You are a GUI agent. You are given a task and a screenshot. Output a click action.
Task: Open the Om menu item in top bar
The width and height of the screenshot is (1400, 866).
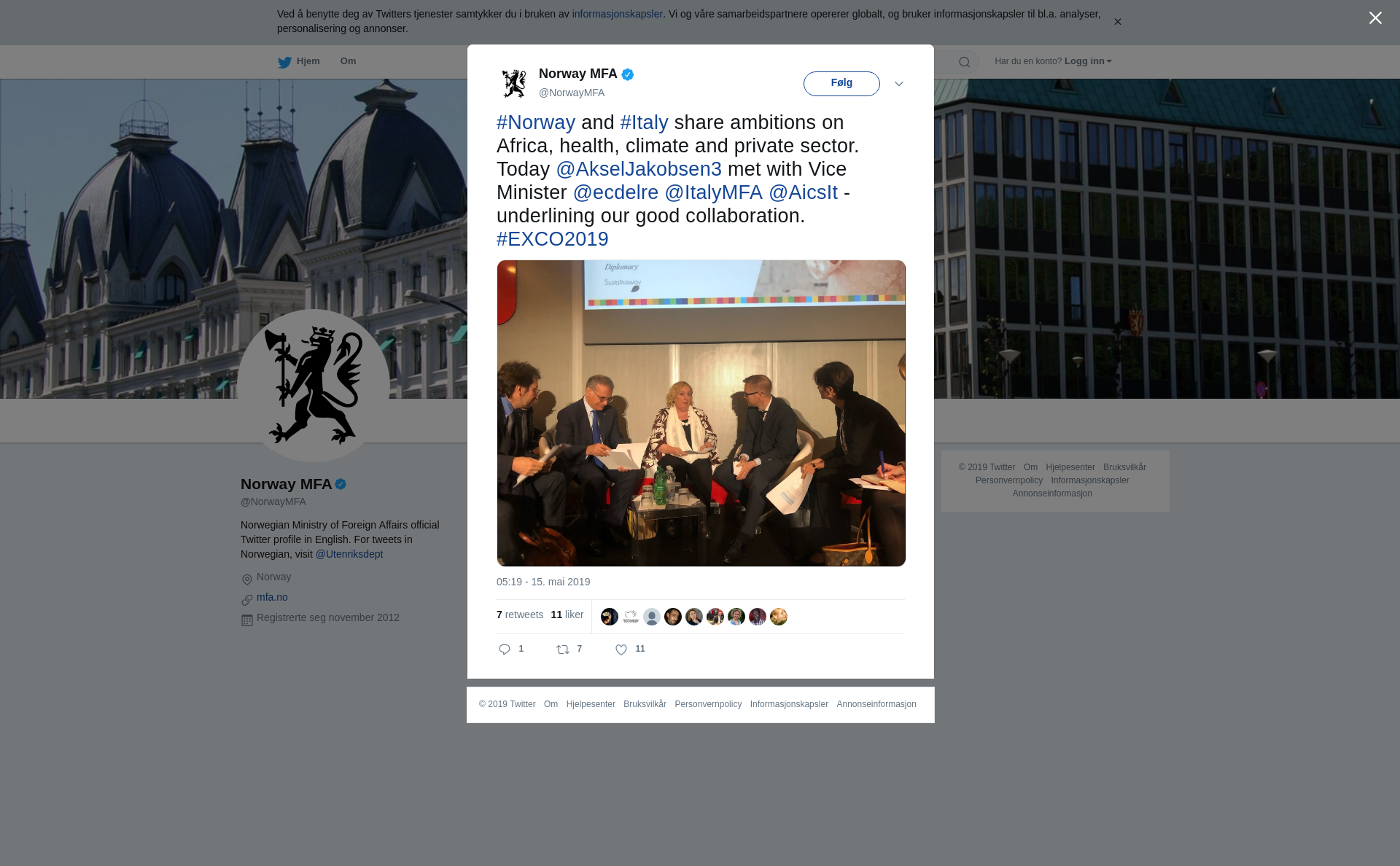tap(348, 61)
